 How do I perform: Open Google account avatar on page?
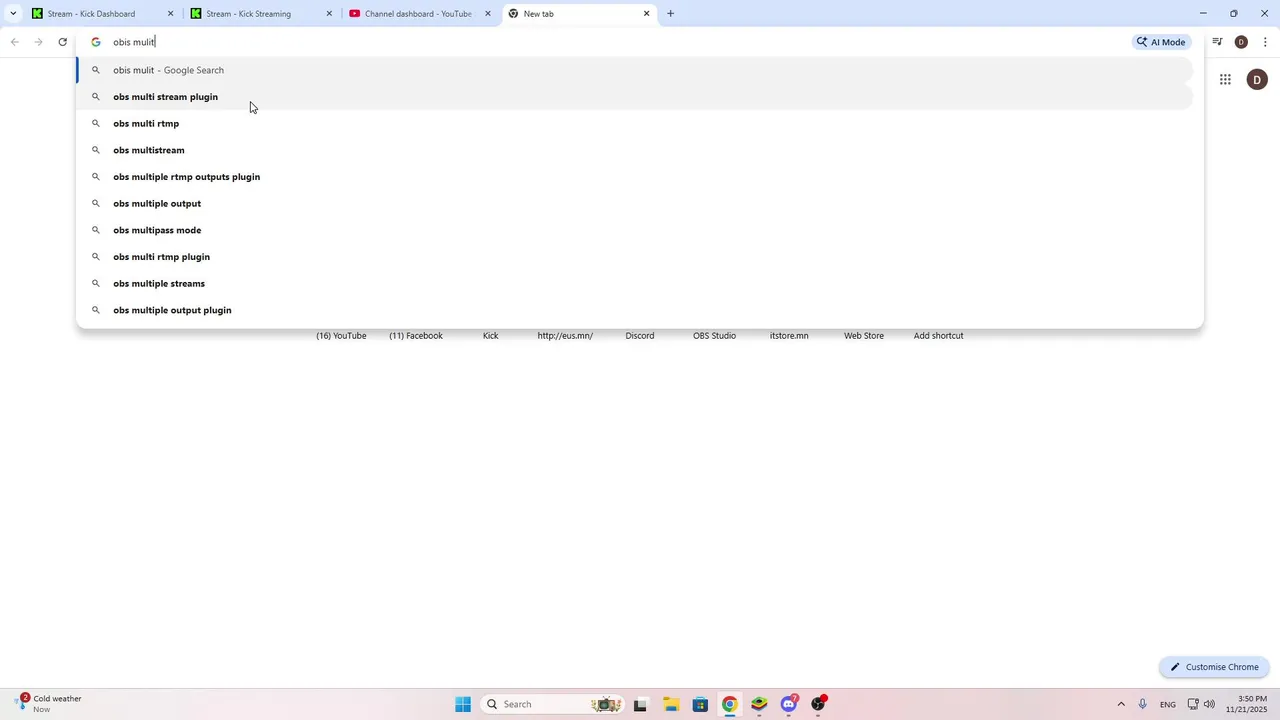point(1257,80)
